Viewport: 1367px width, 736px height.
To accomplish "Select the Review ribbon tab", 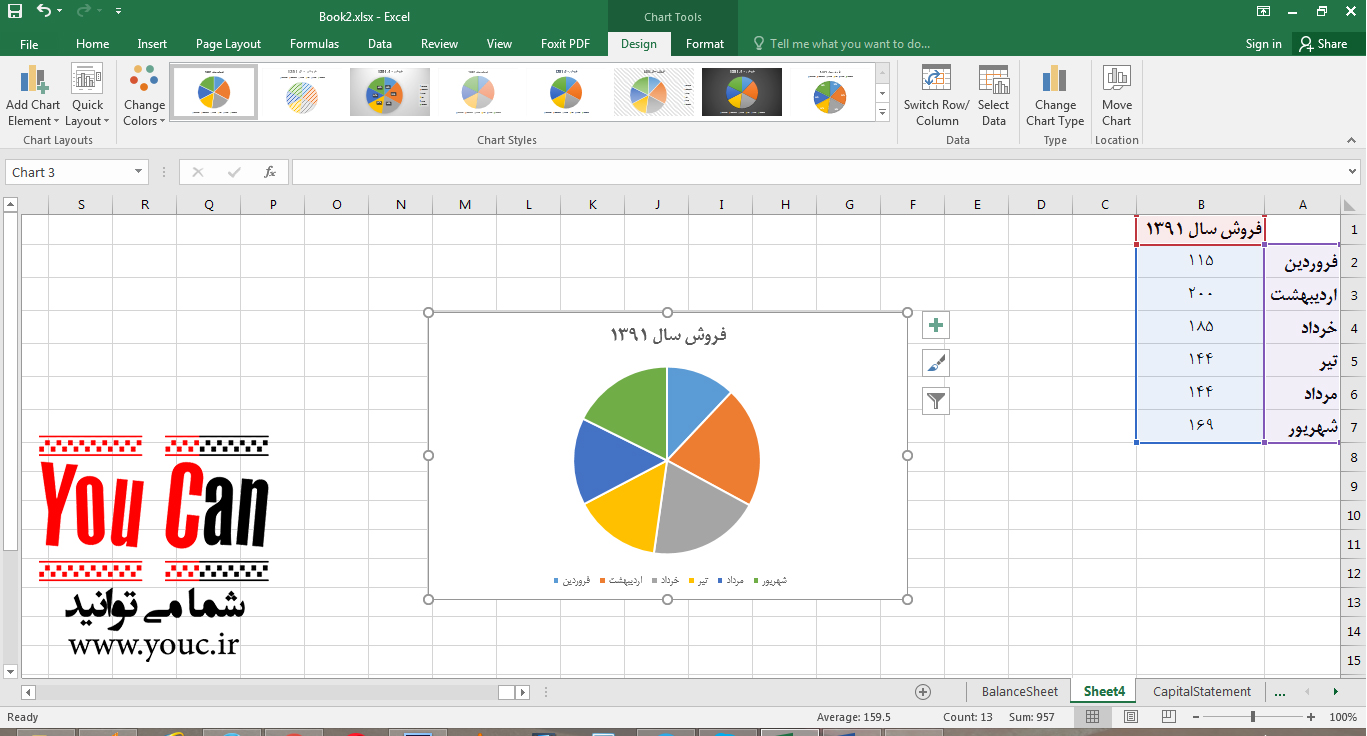I will (x=439, y=44).
